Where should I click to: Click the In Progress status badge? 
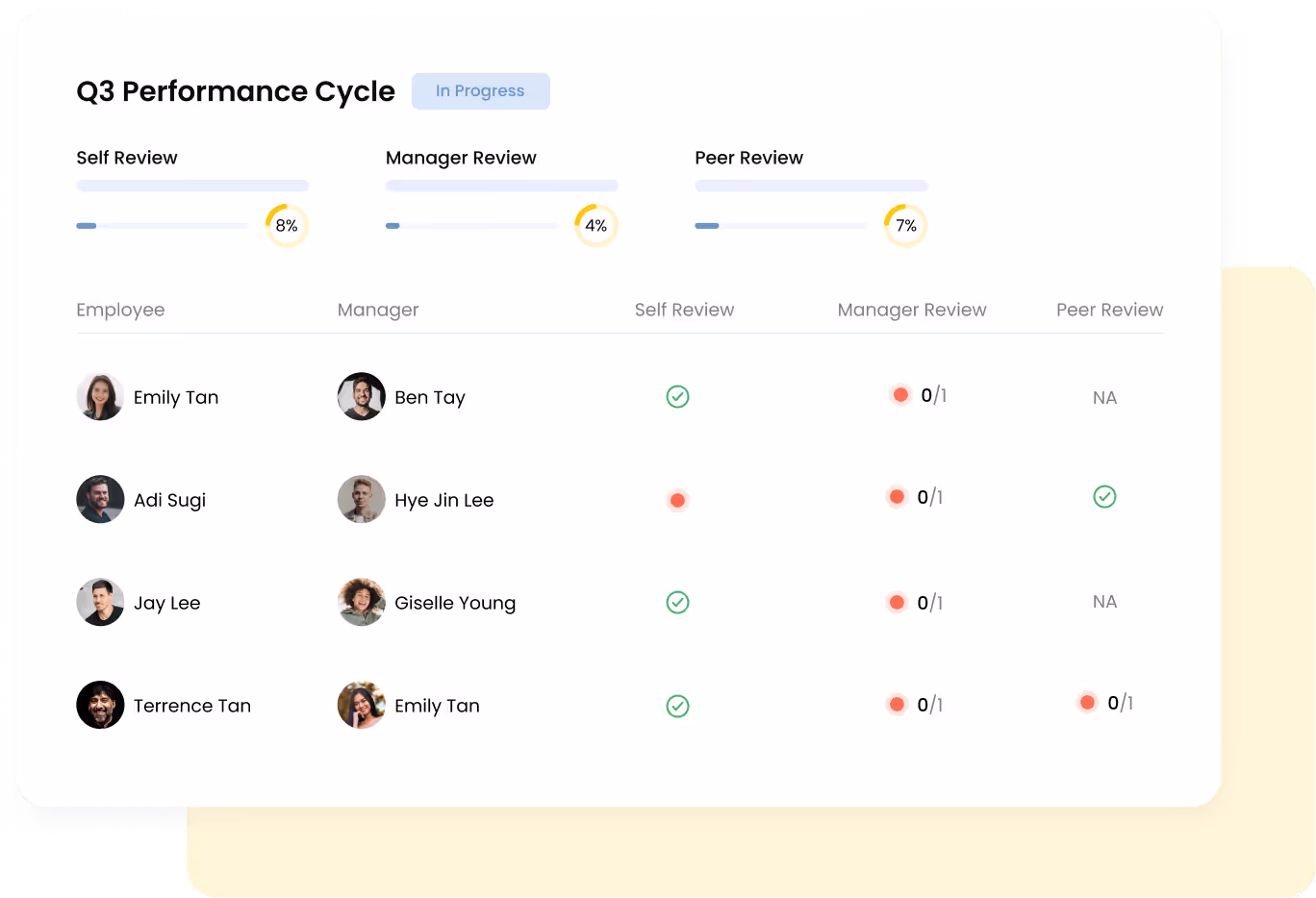click(481, 91)
